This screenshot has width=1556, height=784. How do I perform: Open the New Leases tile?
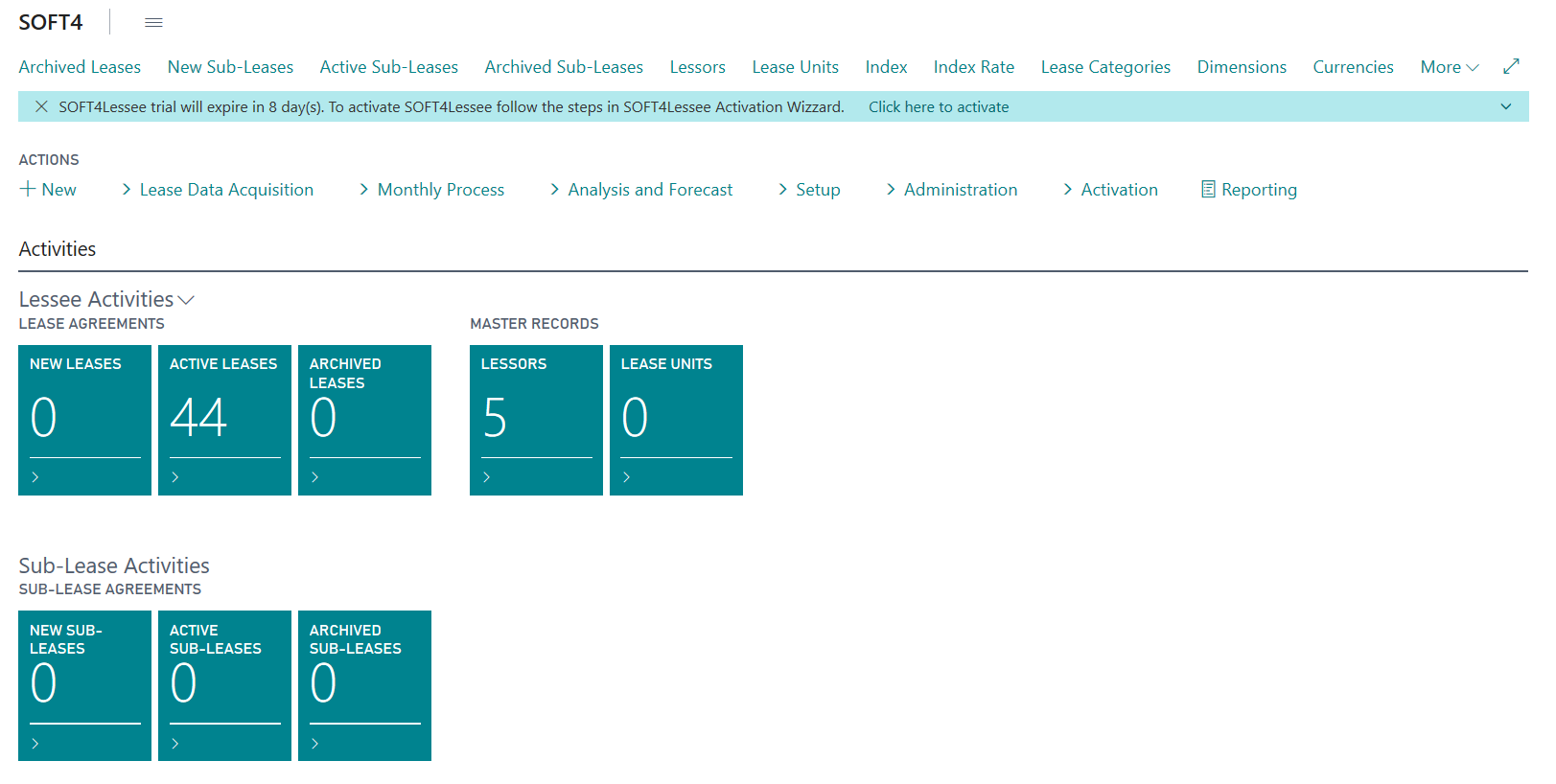tap(84, 420)
